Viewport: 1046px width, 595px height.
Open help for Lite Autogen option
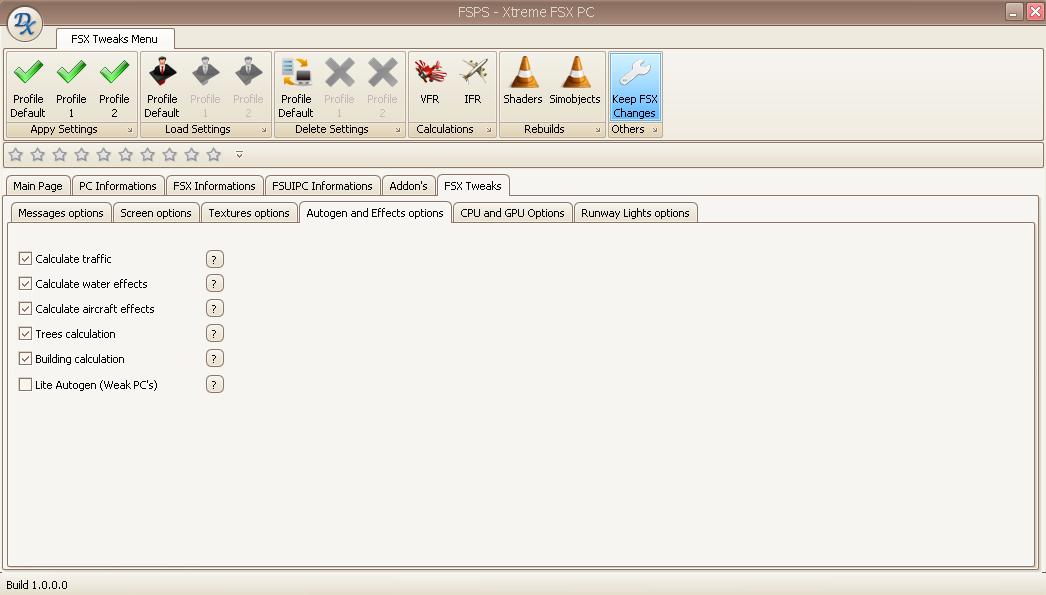(214, 384)
